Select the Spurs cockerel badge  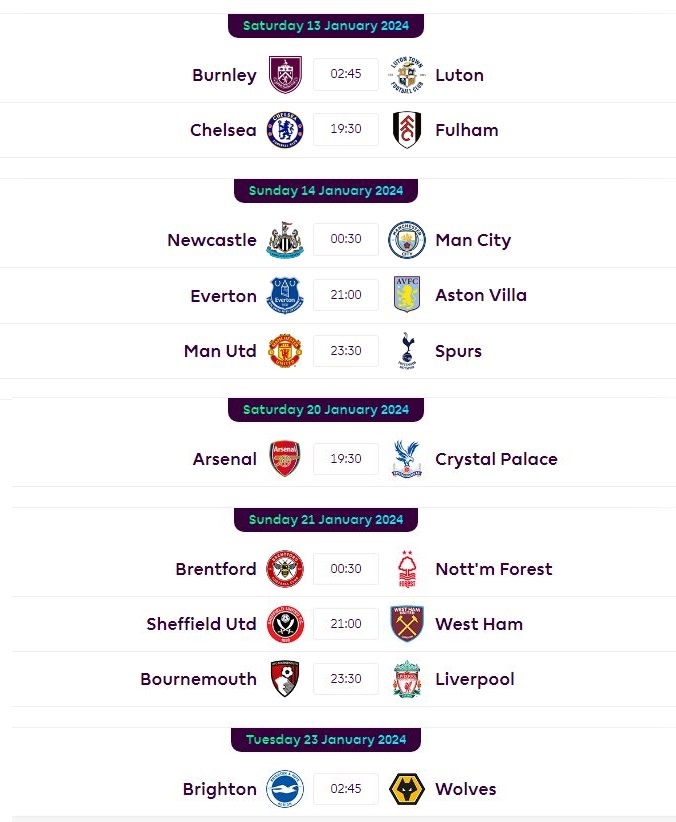pyautogui.click(x=407, y=351)
